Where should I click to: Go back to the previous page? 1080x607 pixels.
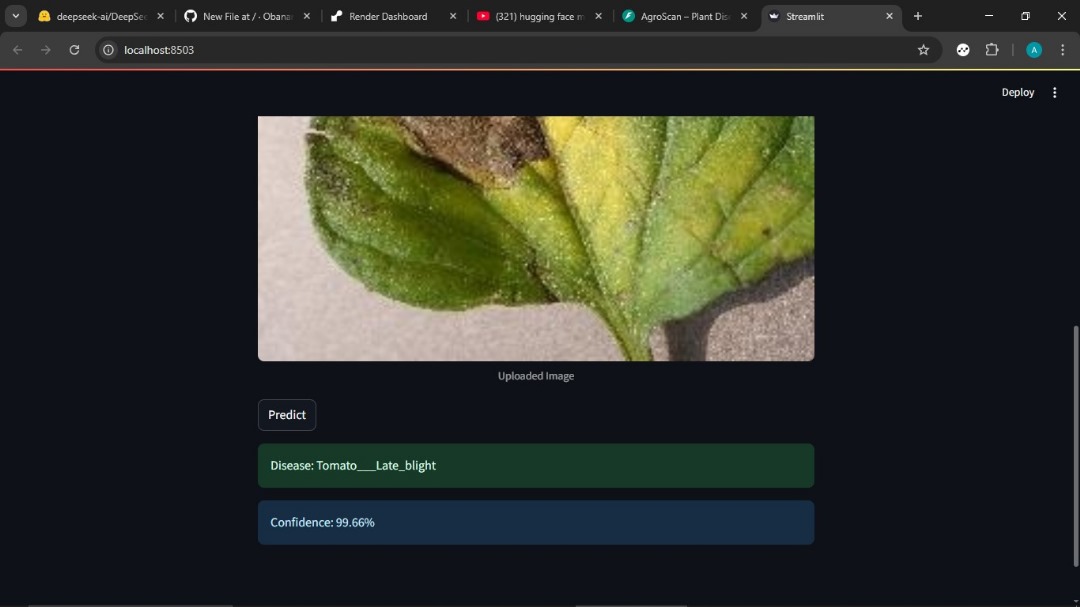pyautogui.click(x=18, y=50)
